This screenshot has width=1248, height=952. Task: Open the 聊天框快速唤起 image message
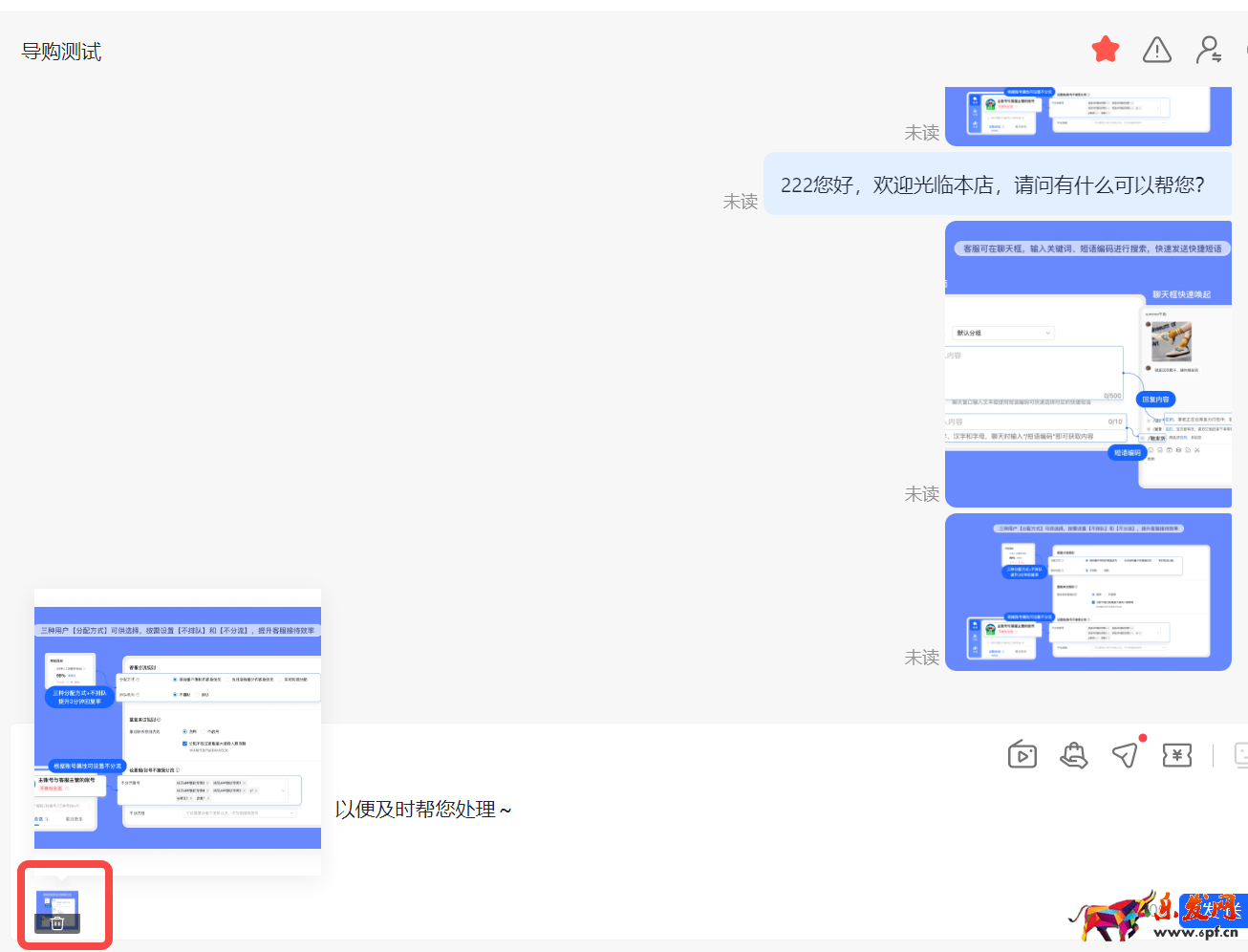(x=1087, y=363)
